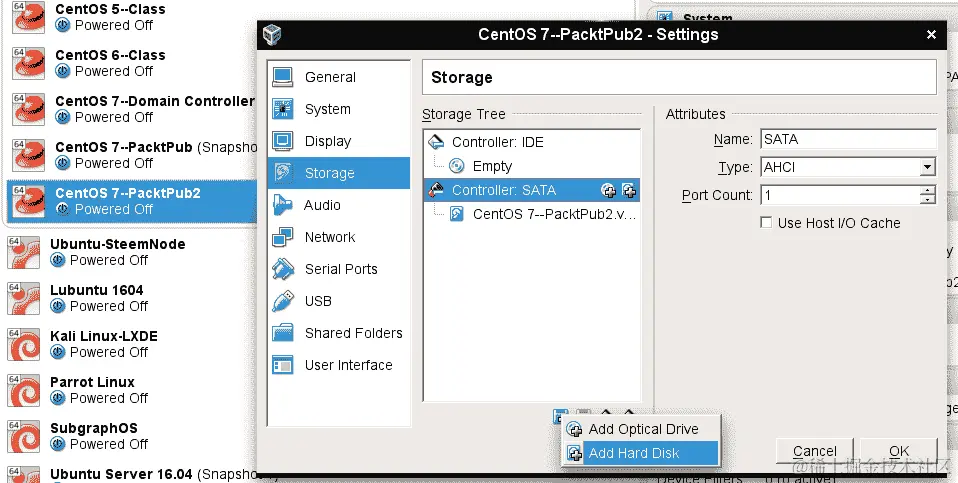Viewport: 958px width, 483px height.
Task: Select Ubuntu Server 16.04 virtual machine
Action: (x=131, y=474)
